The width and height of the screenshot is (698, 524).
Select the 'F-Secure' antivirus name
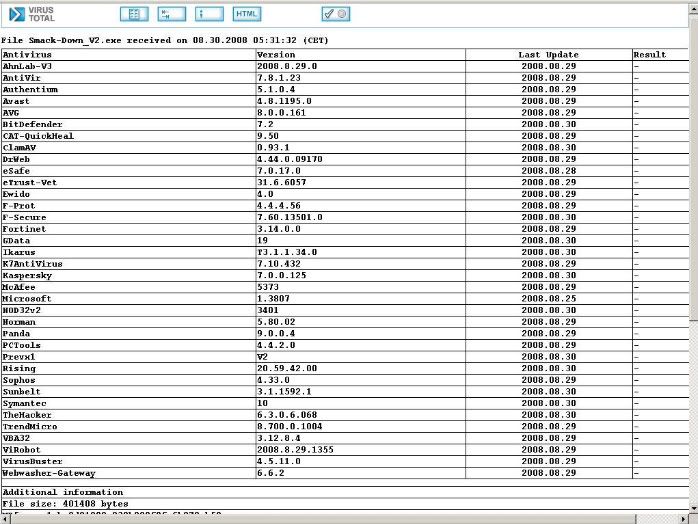point(24,217)
